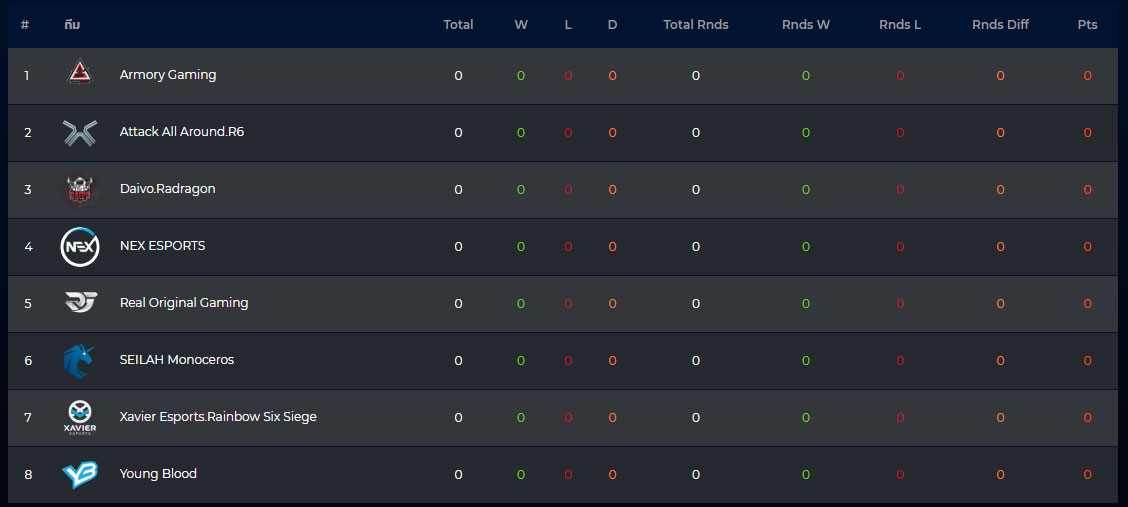Open the Armory Gaming team name link
The height and width of the screenshot is (507, 1128).
tap(168, 75)
